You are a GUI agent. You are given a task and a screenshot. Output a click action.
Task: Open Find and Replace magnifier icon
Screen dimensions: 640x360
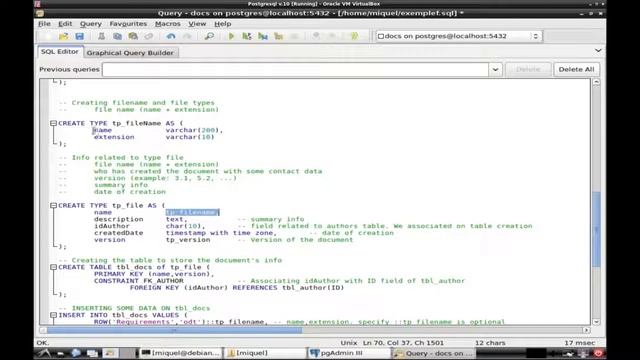click(209, 36)
